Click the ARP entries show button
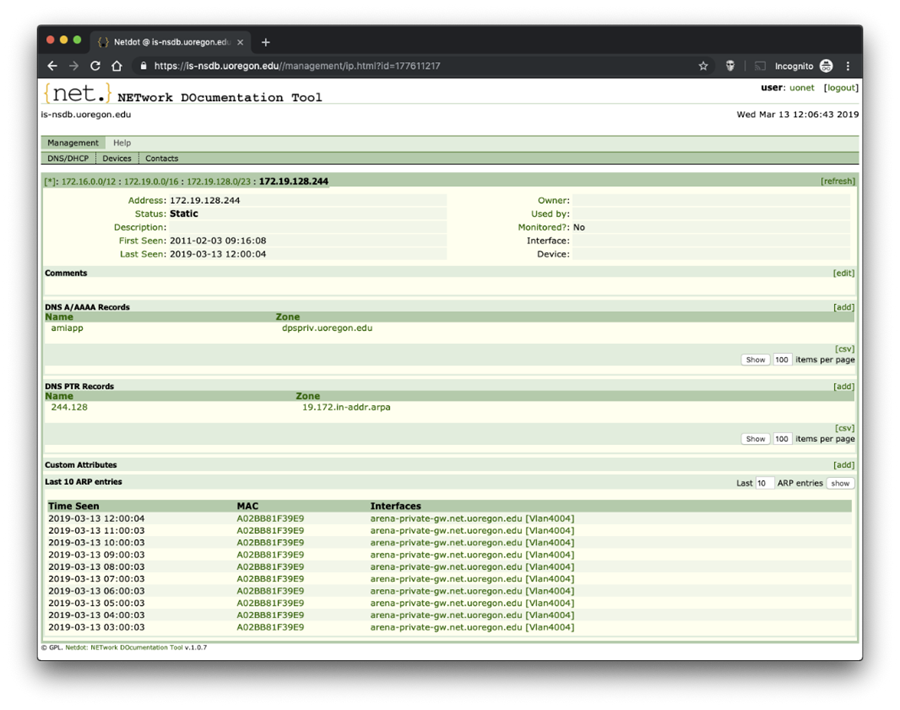 [840, 483]
